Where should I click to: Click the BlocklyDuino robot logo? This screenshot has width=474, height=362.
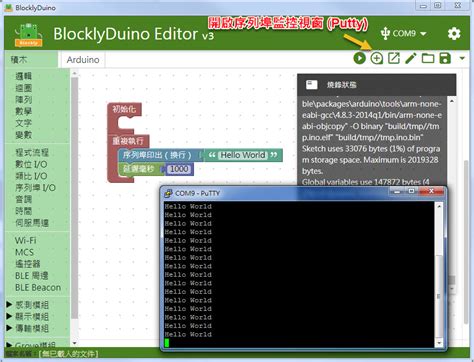point(29,35)
